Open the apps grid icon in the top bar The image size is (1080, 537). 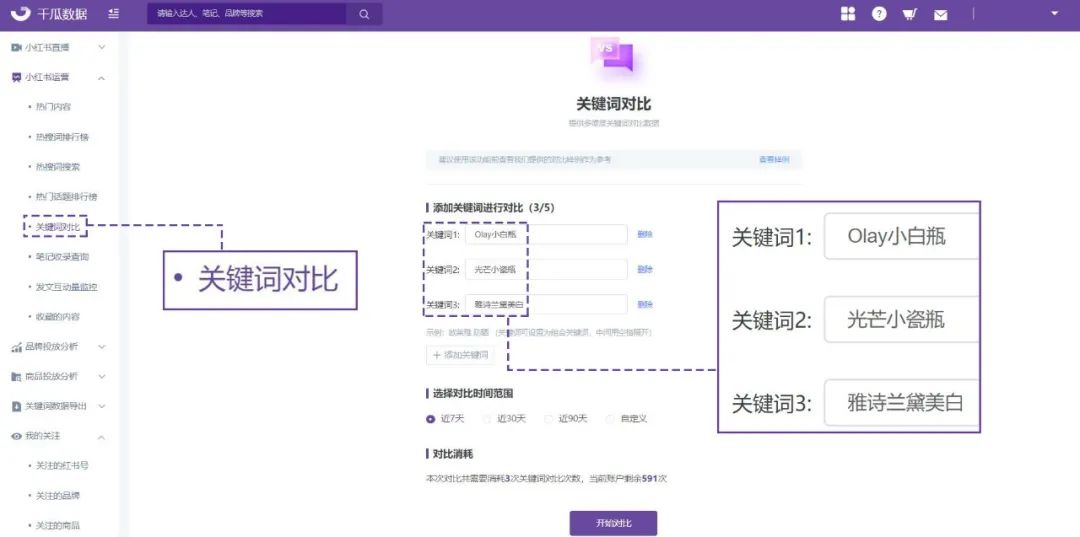[x=848, y=14]
